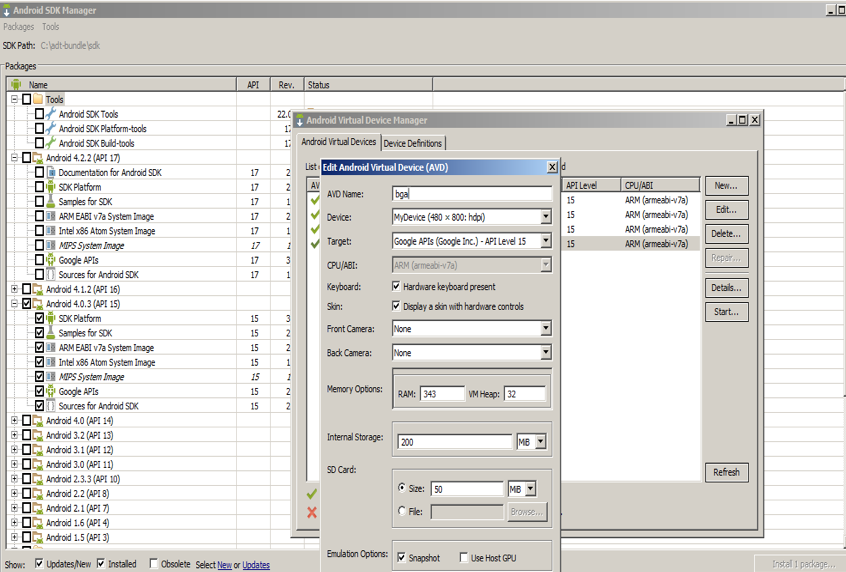Click the Android SDK Tools wrench icon
This screenshot has width=846, height=572.
(x=51, y=114)
